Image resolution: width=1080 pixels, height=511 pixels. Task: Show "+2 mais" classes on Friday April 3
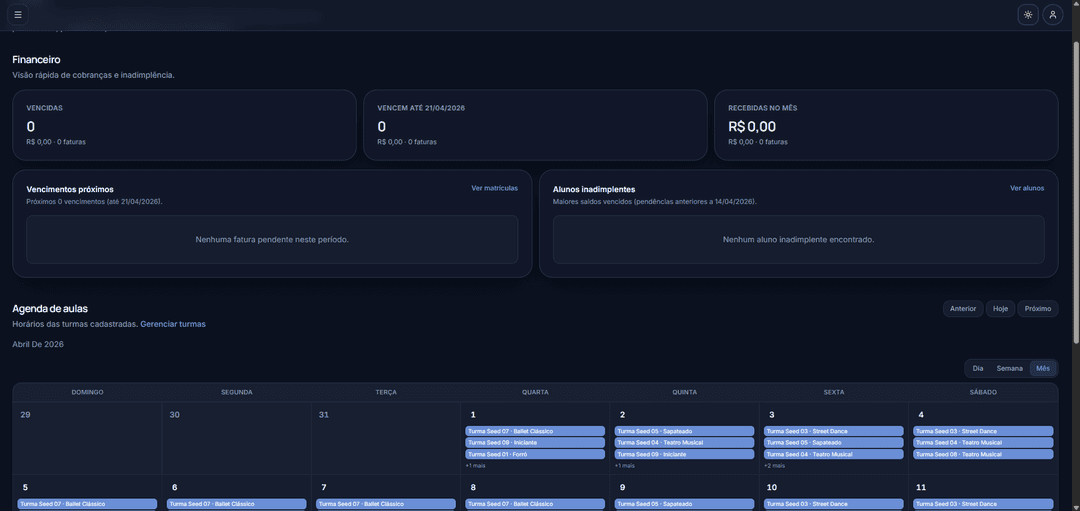[x=774, y=465]
